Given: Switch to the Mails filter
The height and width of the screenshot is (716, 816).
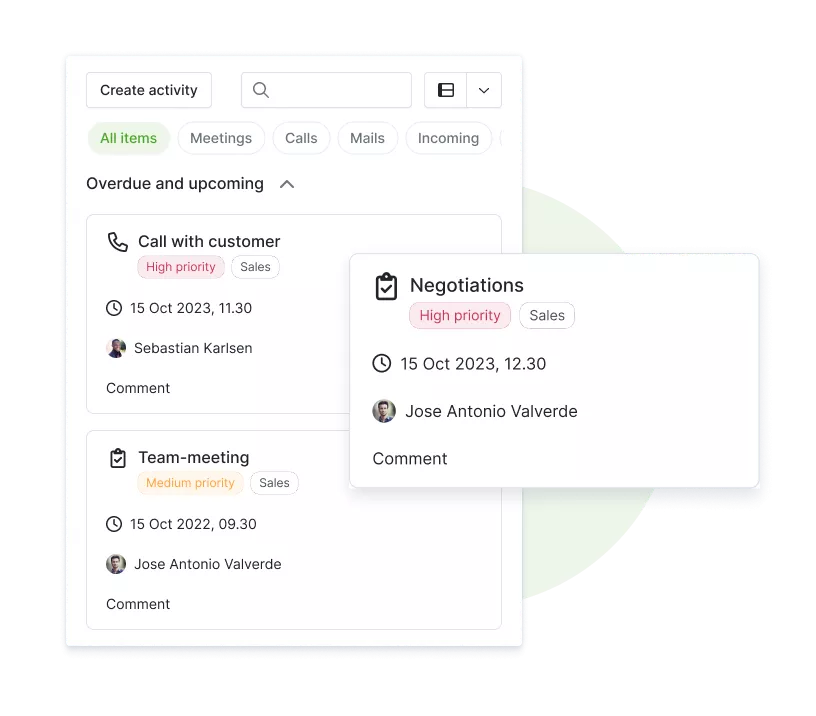Looking at the screenshot, I should [367, 138].
